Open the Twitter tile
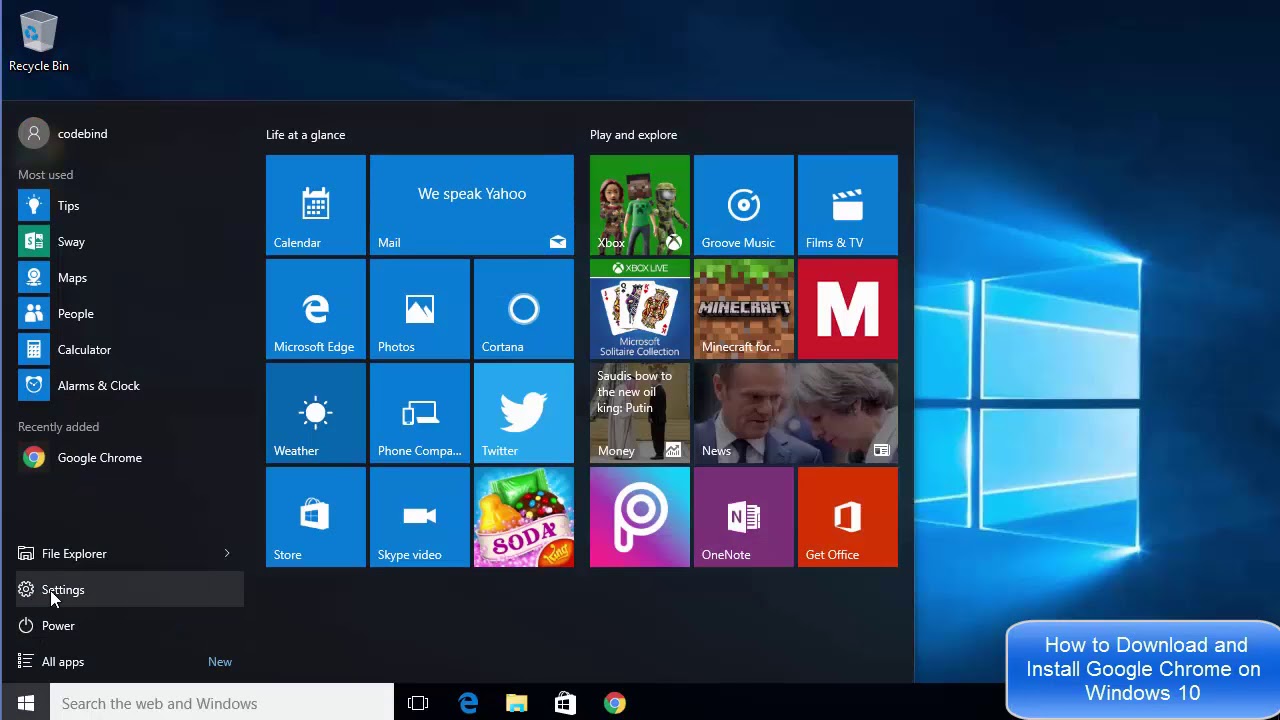Image resolution: width=1280 pixels, height=720 pixels. coord(524,413)
